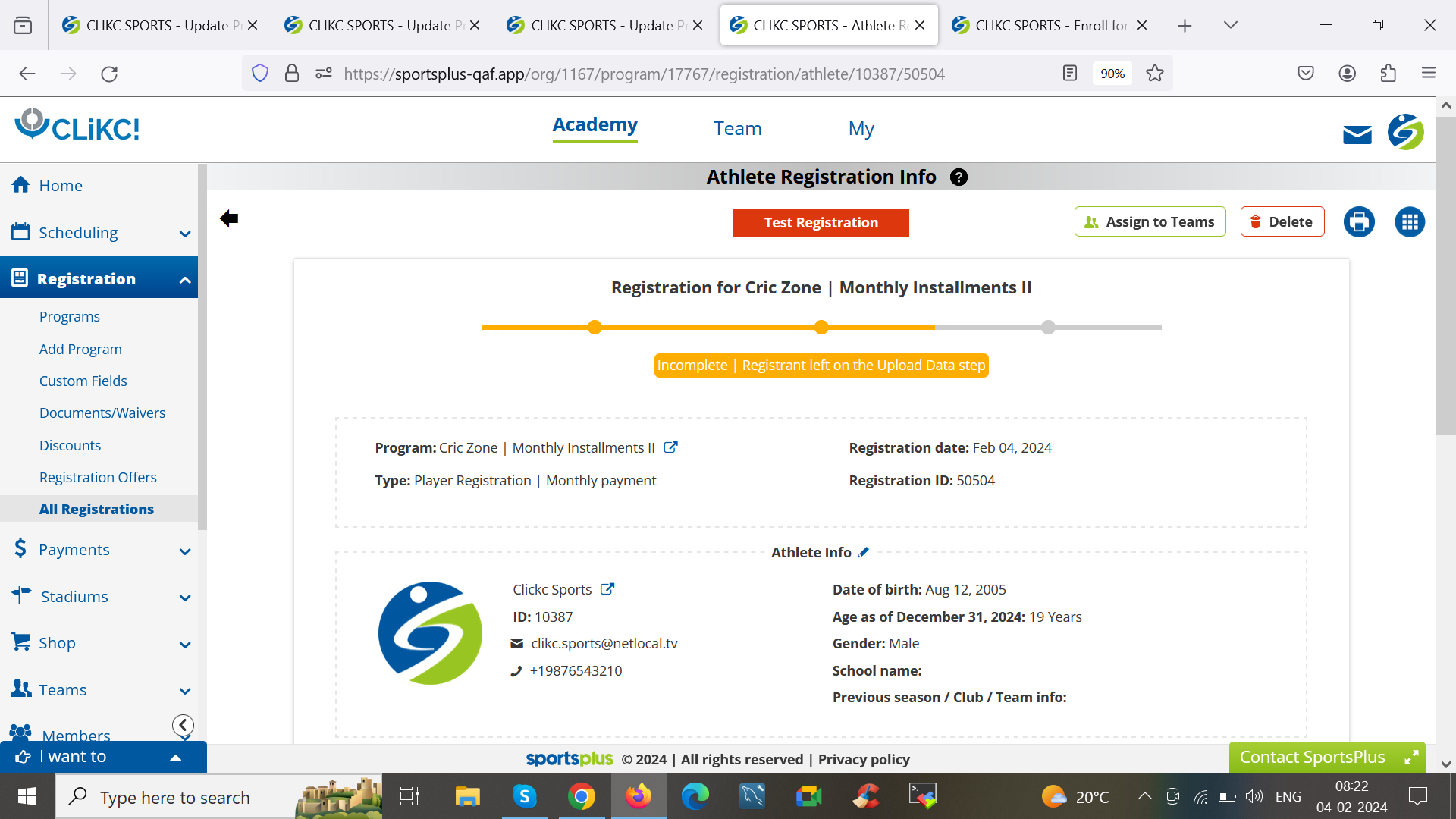The image size is (1456, 819).
Task: Expand the Payments sidebar menu
Action: click(185, 551)
